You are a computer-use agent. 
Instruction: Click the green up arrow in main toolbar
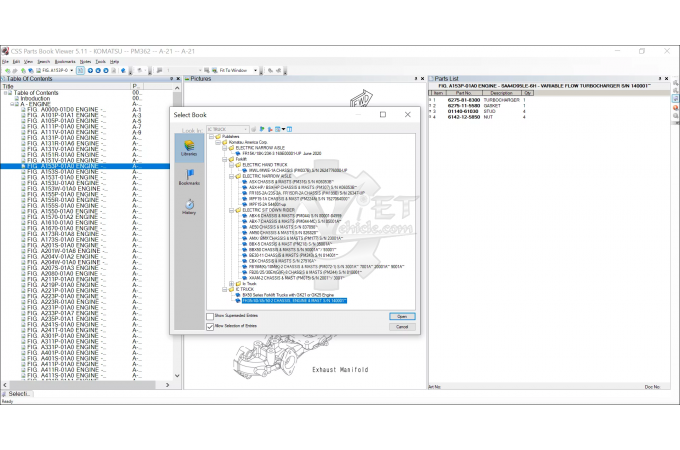coord(23,70)
